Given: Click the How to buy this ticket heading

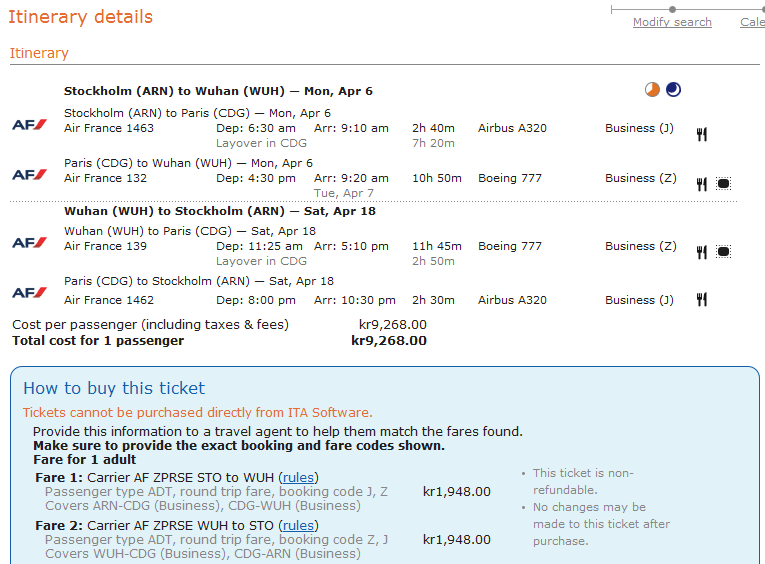Looking at the screenshot, I should coord(114,388).
